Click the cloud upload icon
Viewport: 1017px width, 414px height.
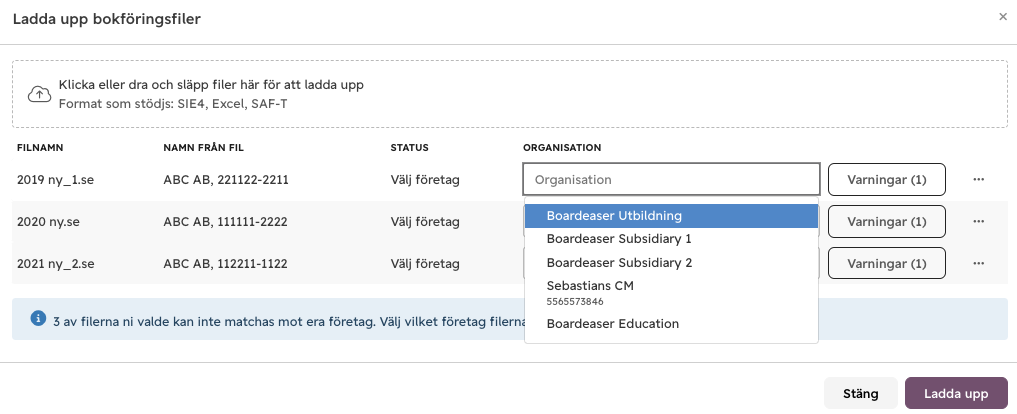(x=40, y=94)
